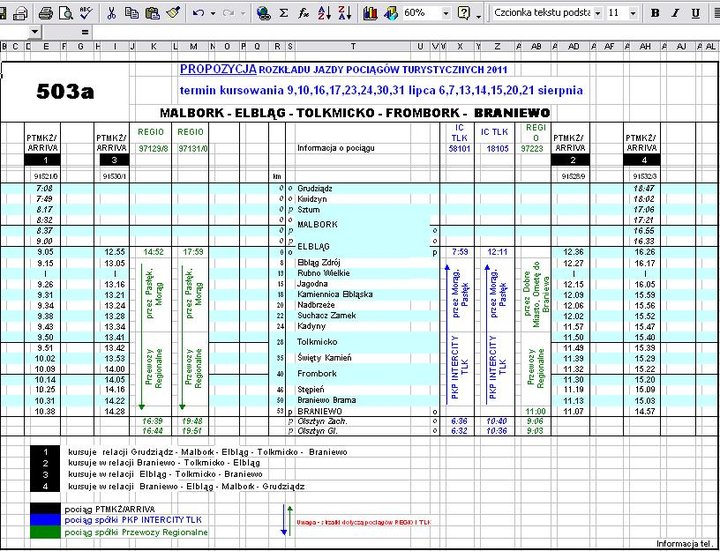Select column X header

460,46
